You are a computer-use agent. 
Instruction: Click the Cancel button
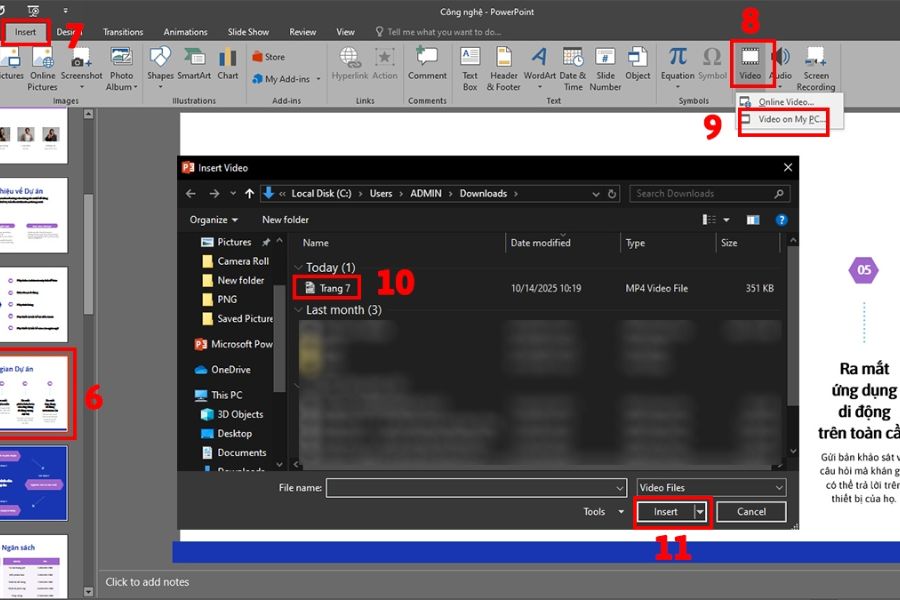coord(751,512)
